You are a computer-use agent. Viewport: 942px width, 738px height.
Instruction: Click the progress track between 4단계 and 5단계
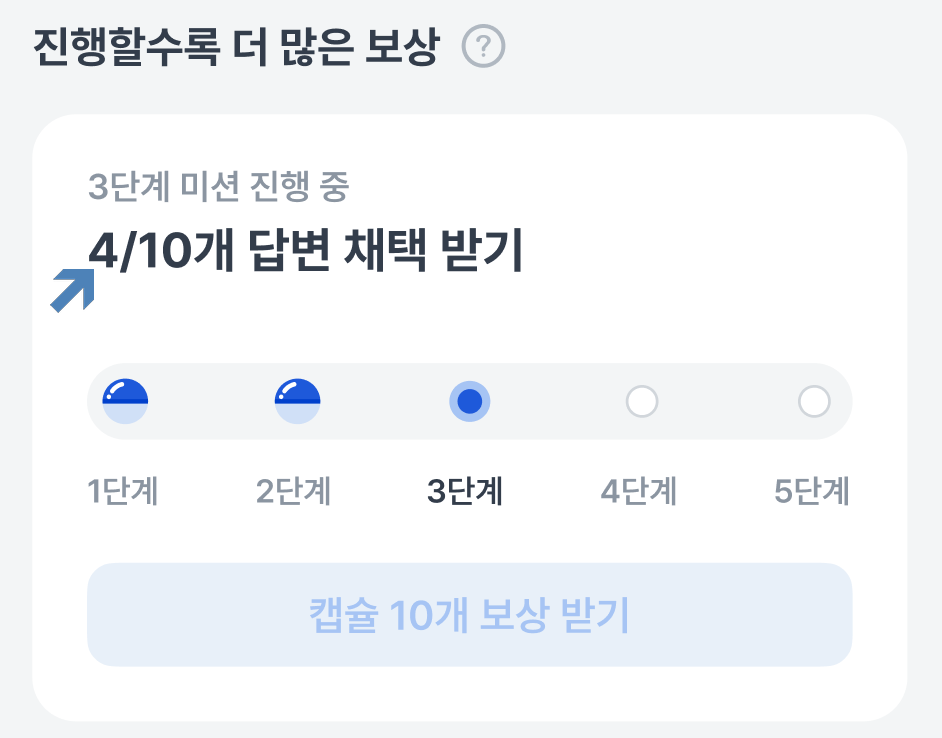click(x=728, y=401)
